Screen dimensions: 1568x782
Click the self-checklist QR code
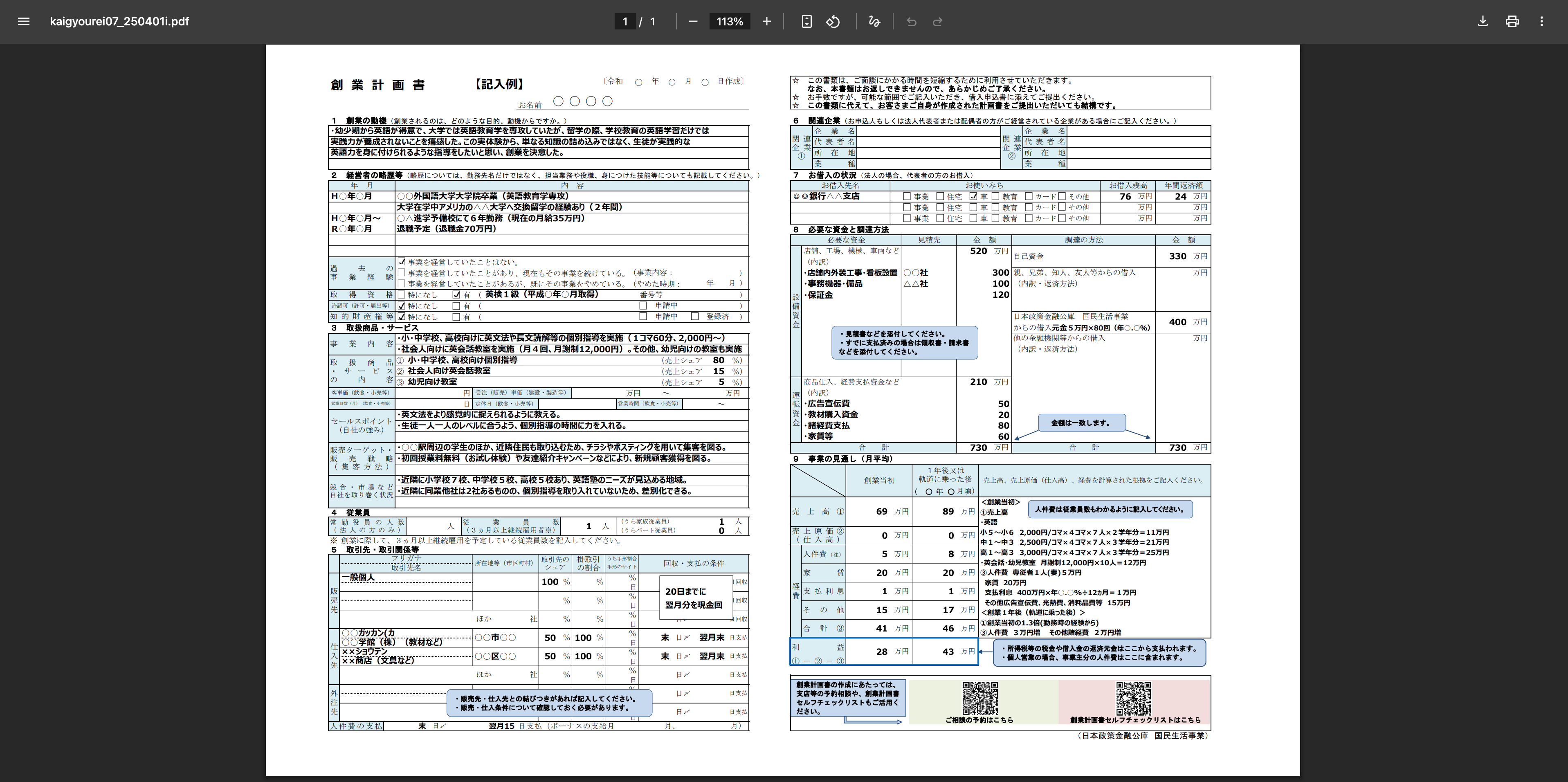pyautogui.click(x=1133, y=698)
